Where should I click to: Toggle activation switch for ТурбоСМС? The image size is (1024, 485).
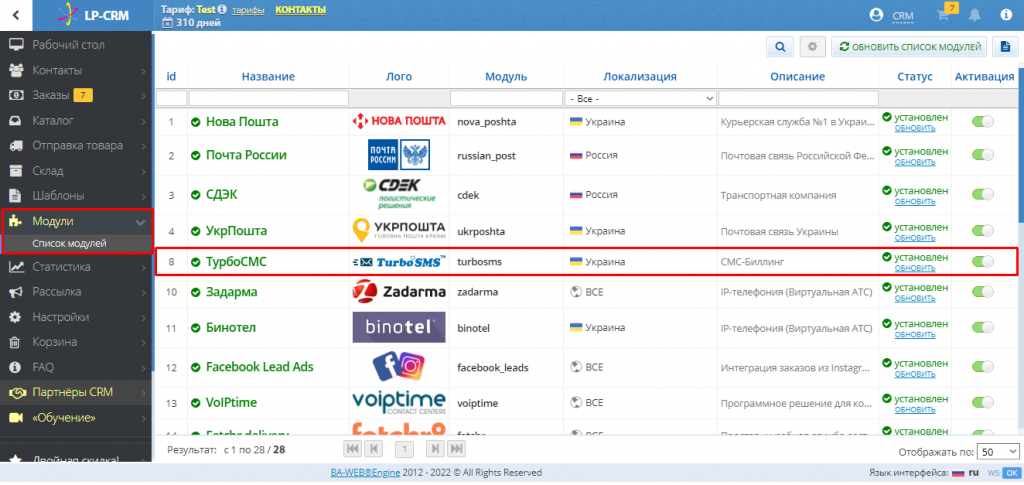983,261
